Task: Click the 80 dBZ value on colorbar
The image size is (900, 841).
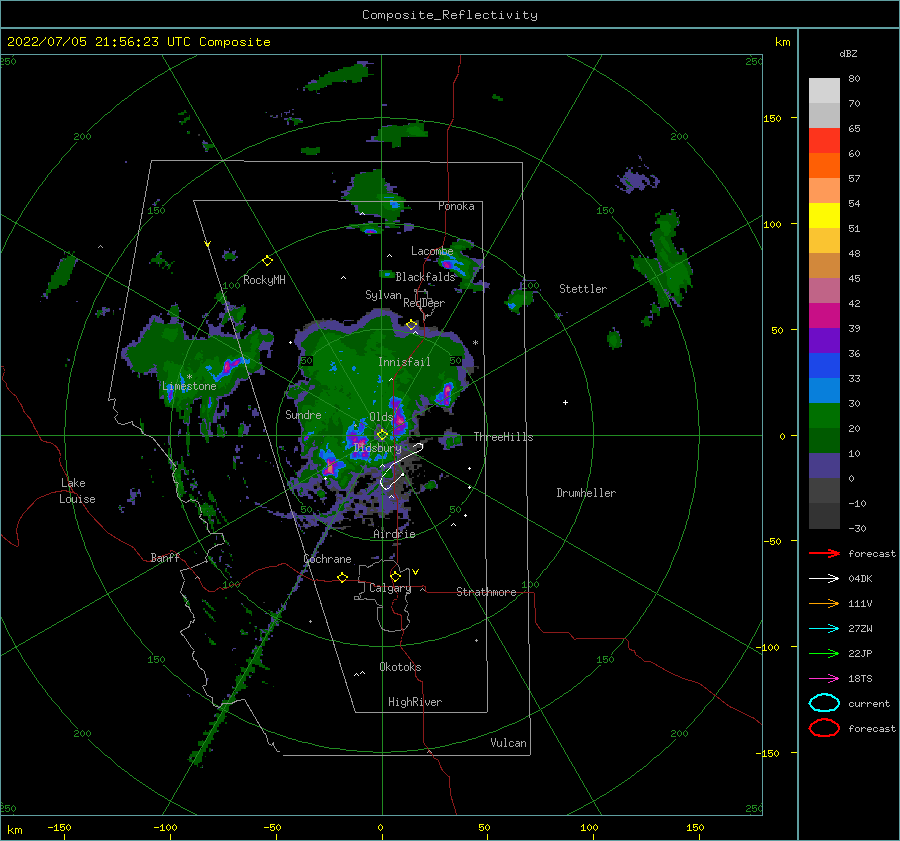Action: click(854, 79)
